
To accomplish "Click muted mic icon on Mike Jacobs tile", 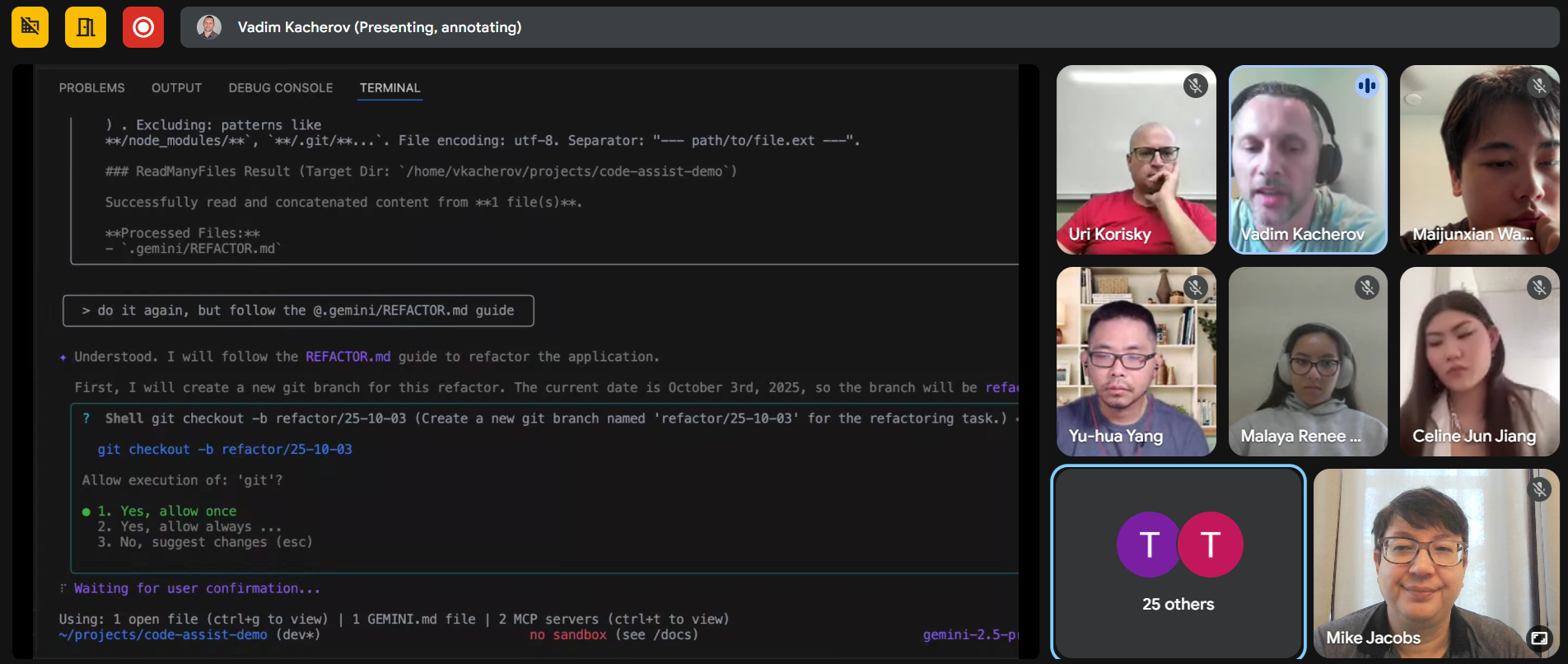I will (1539, 489).
